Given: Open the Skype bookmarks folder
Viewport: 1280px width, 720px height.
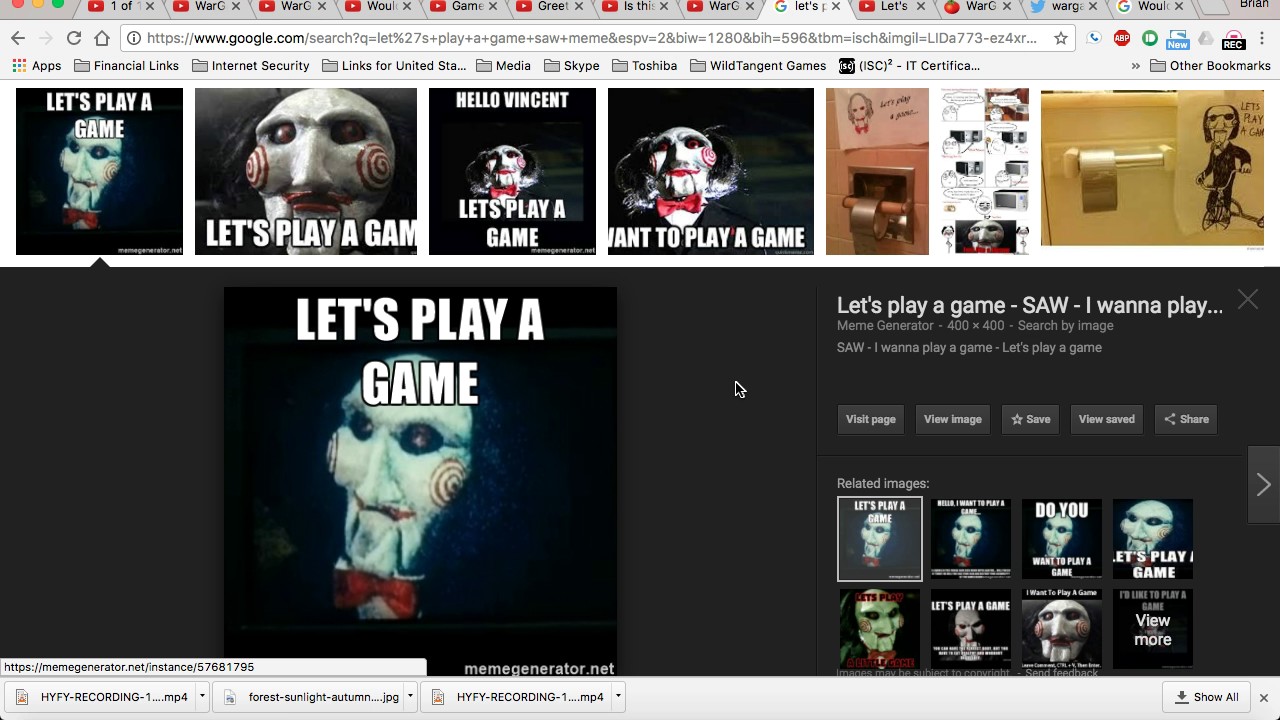Looking at the screenshot, I should click(572, 66).
